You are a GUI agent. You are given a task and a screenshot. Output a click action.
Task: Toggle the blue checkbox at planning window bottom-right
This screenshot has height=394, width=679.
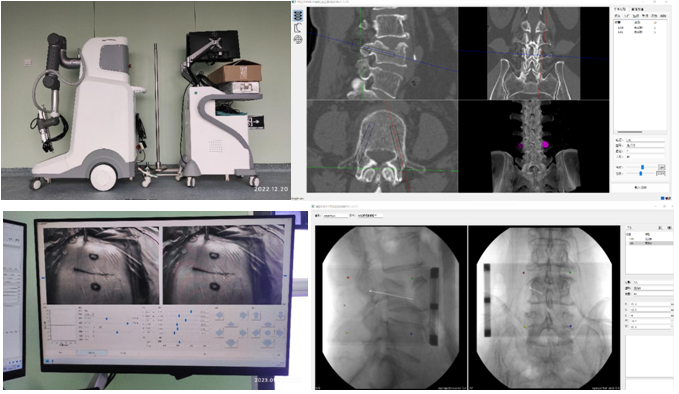tap(663, 198)
